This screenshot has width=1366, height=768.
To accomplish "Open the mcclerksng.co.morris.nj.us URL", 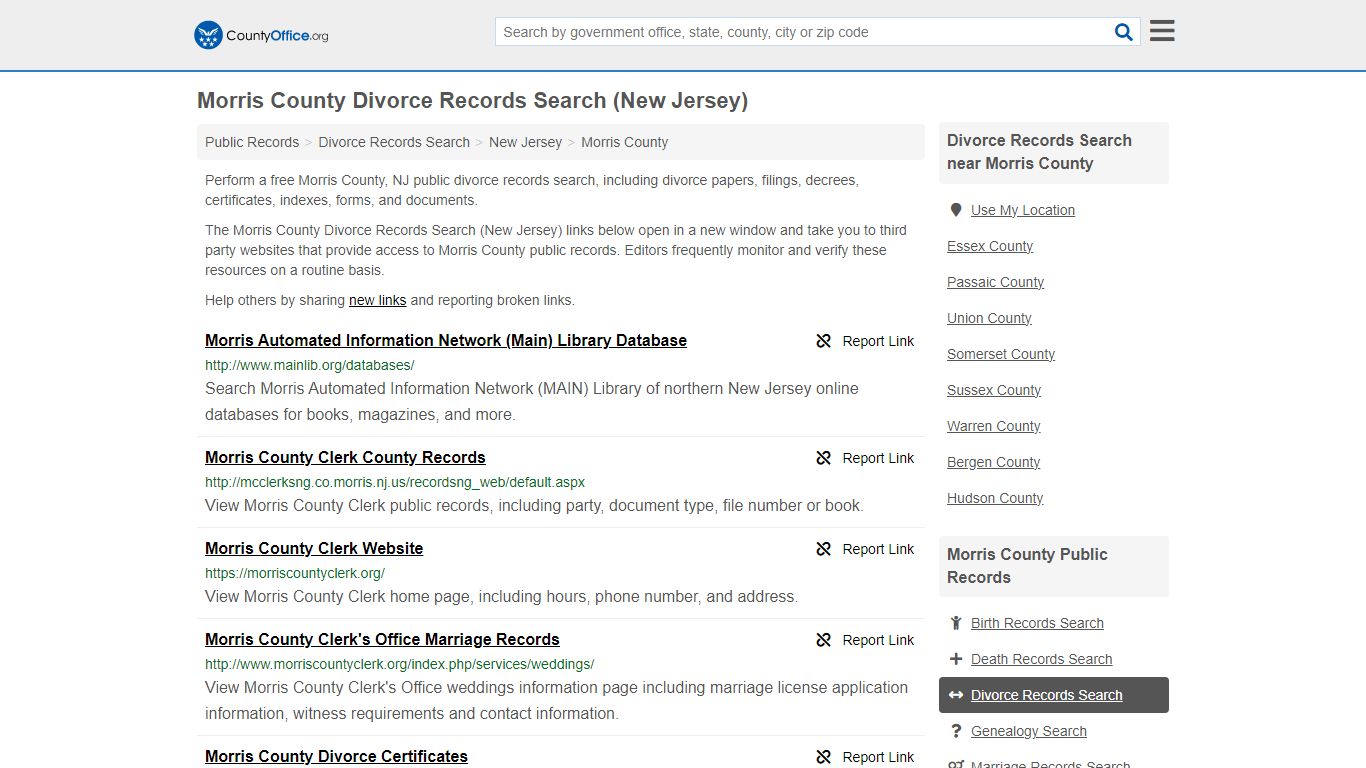I will click(x=395, y=482).
